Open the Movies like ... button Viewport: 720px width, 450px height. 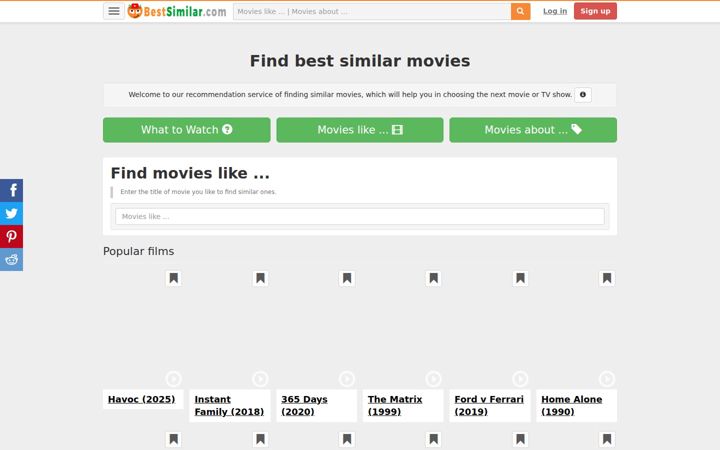[360, 130]
